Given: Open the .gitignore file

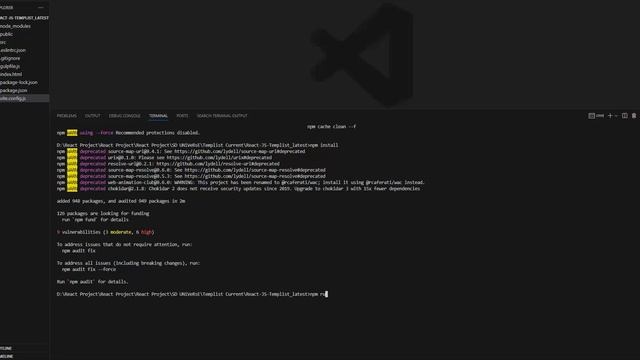Looking at the screenshot, I should tap(10, 58).
